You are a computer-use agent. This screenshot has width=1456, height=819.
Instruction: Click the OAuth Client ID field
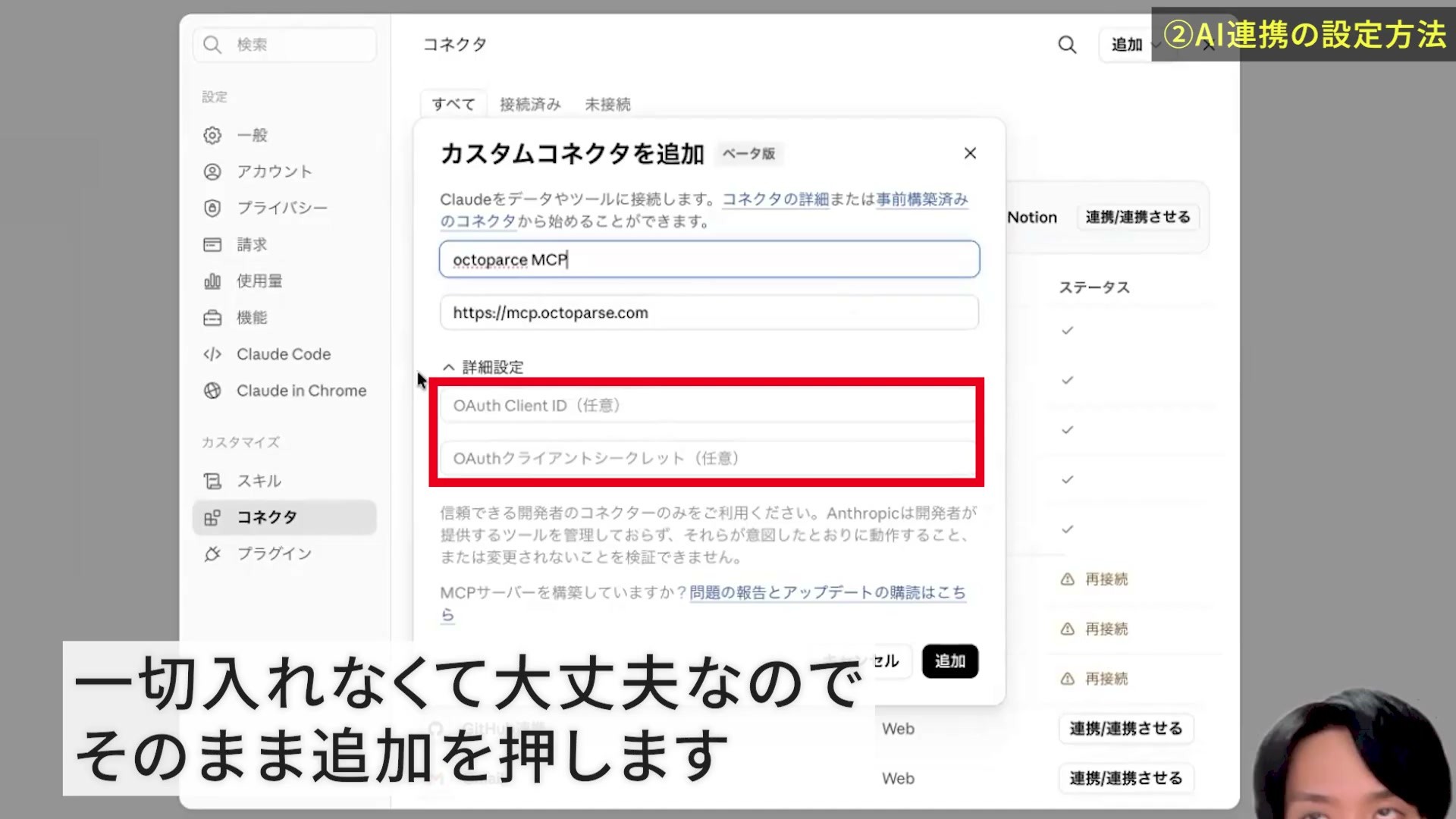[x=709, y=406]
